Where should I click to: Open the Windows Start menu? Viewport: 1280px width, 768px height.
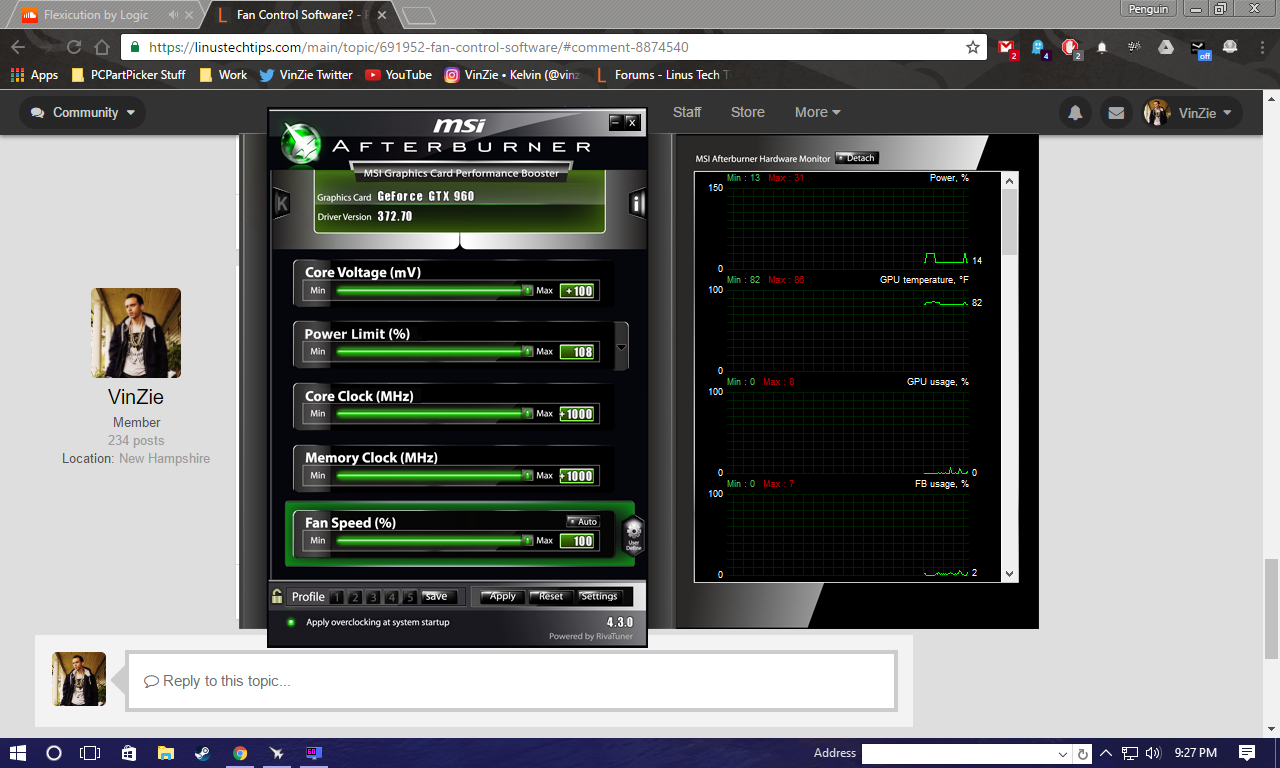(x=18, y=753)
